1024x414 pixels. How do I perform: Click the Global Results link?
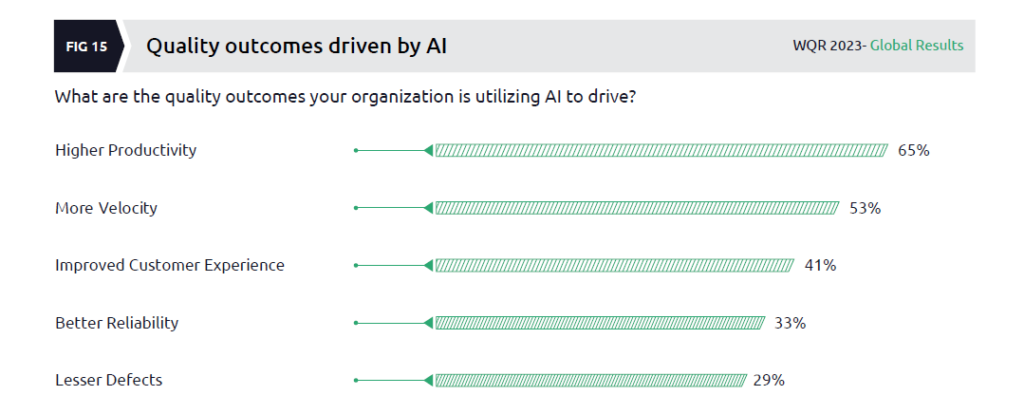tap(917, 46)
